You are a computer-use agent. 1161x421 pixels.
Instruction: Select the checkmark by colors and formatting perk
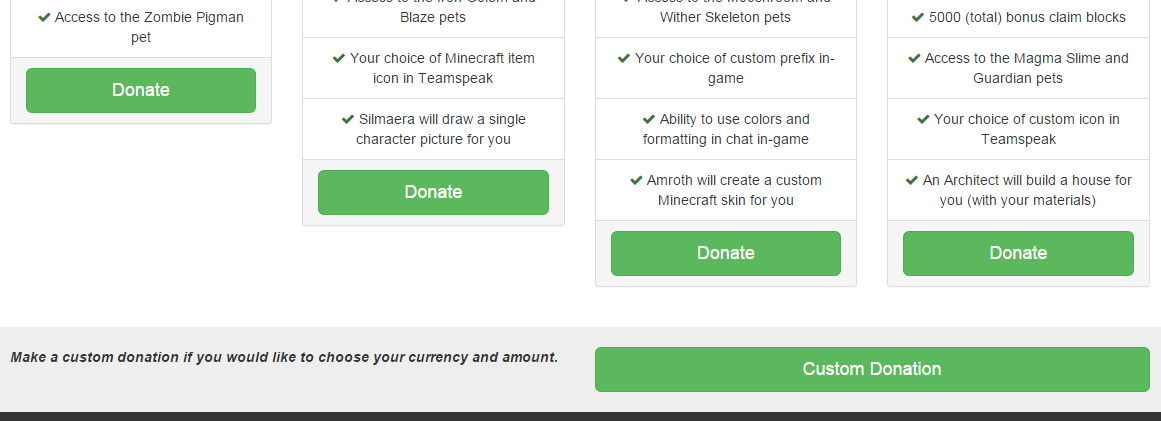[x=649, y=119]
